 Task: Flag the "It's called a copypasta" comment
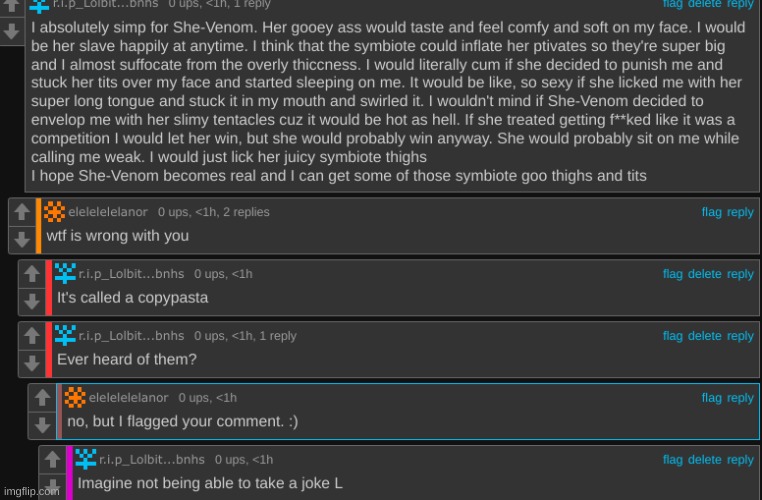click(673, 274)
